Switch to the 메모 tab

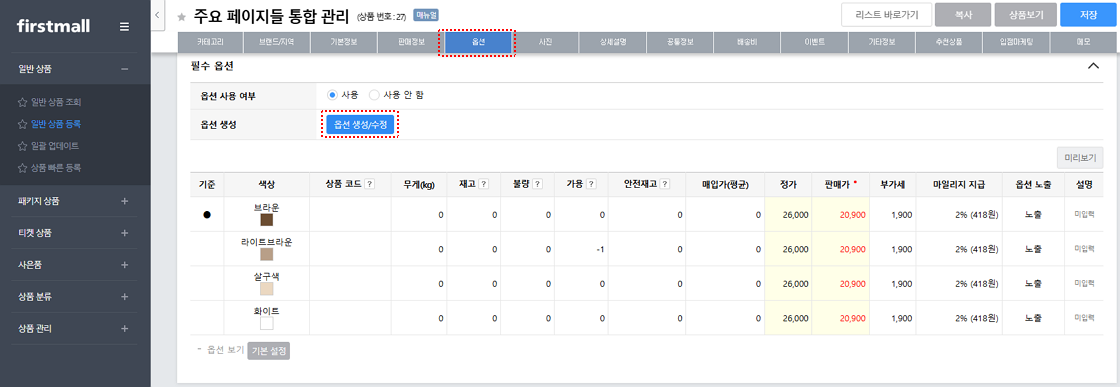tap(1083, 43)
